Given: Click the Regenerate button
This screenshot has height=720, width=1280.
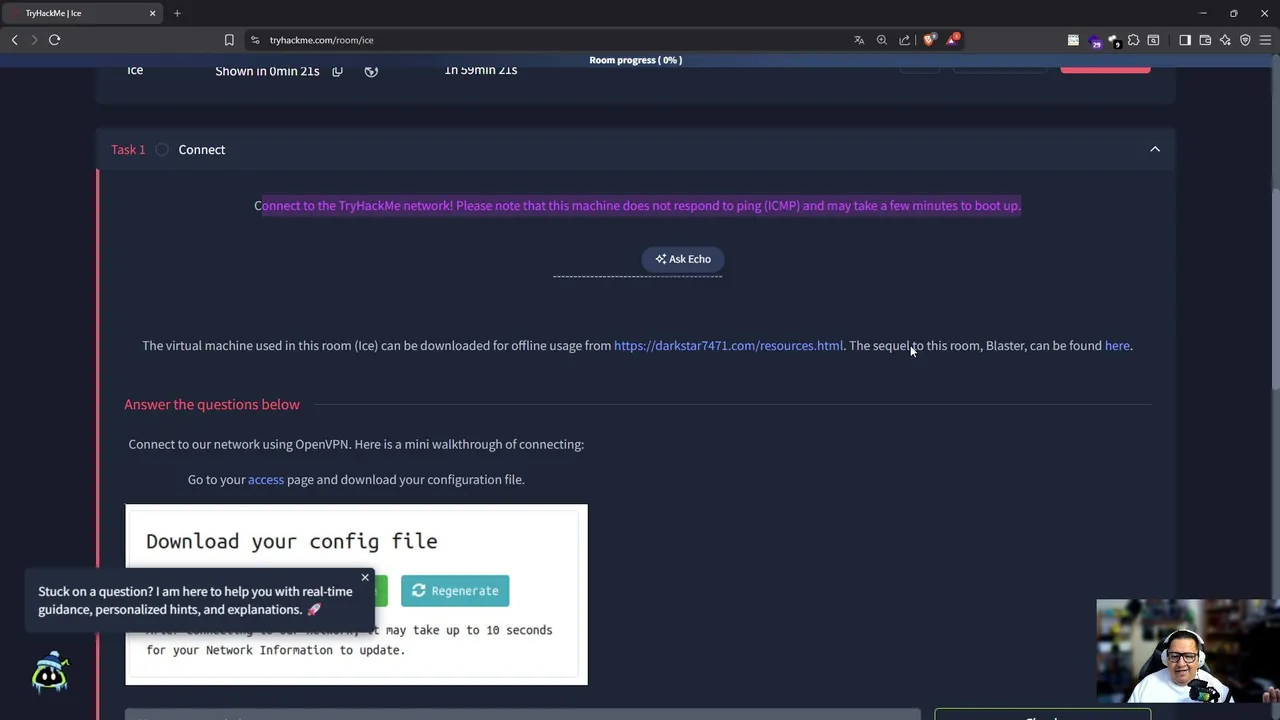Looking at the screenshot, I should [455, 591].
